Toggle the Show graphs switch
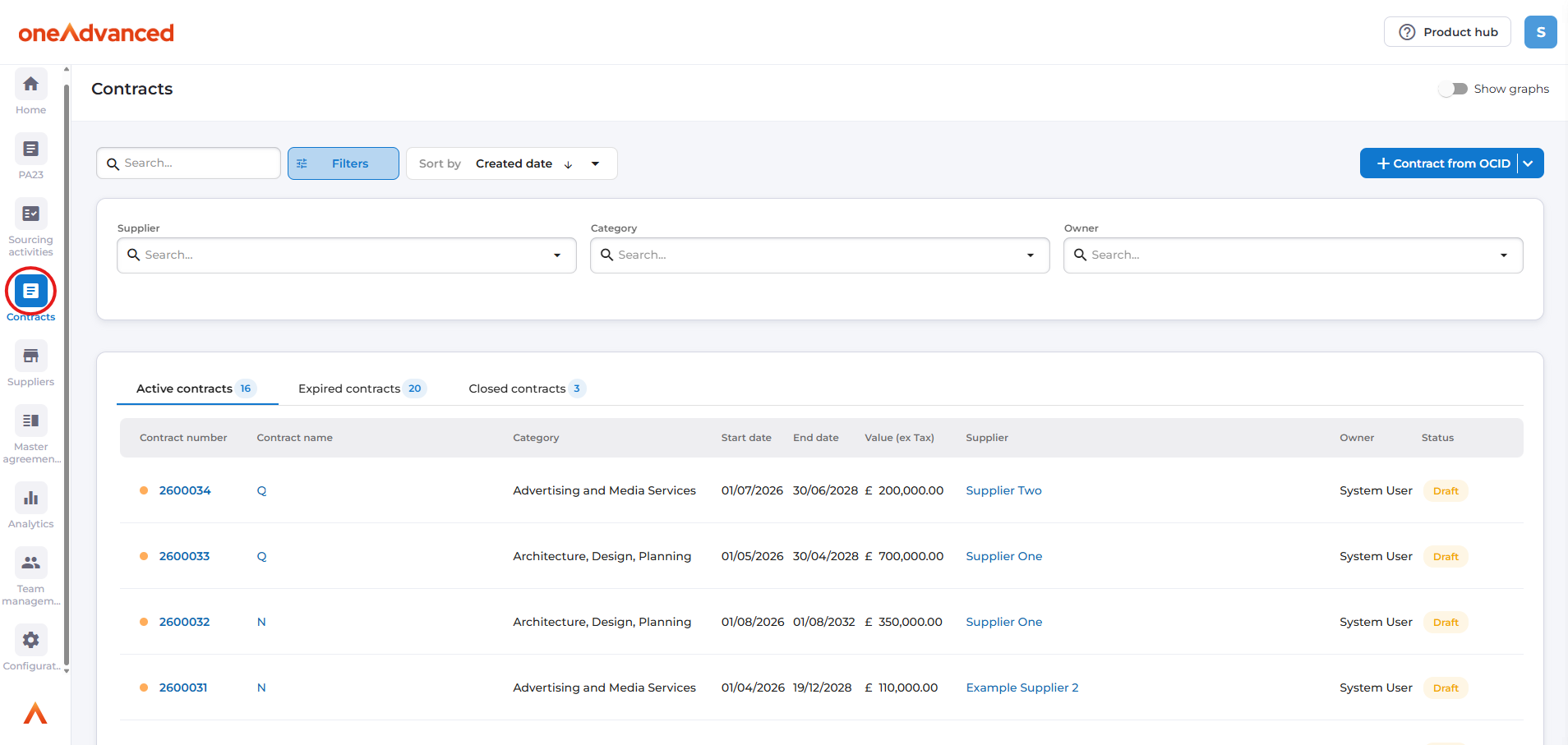 1453,89
